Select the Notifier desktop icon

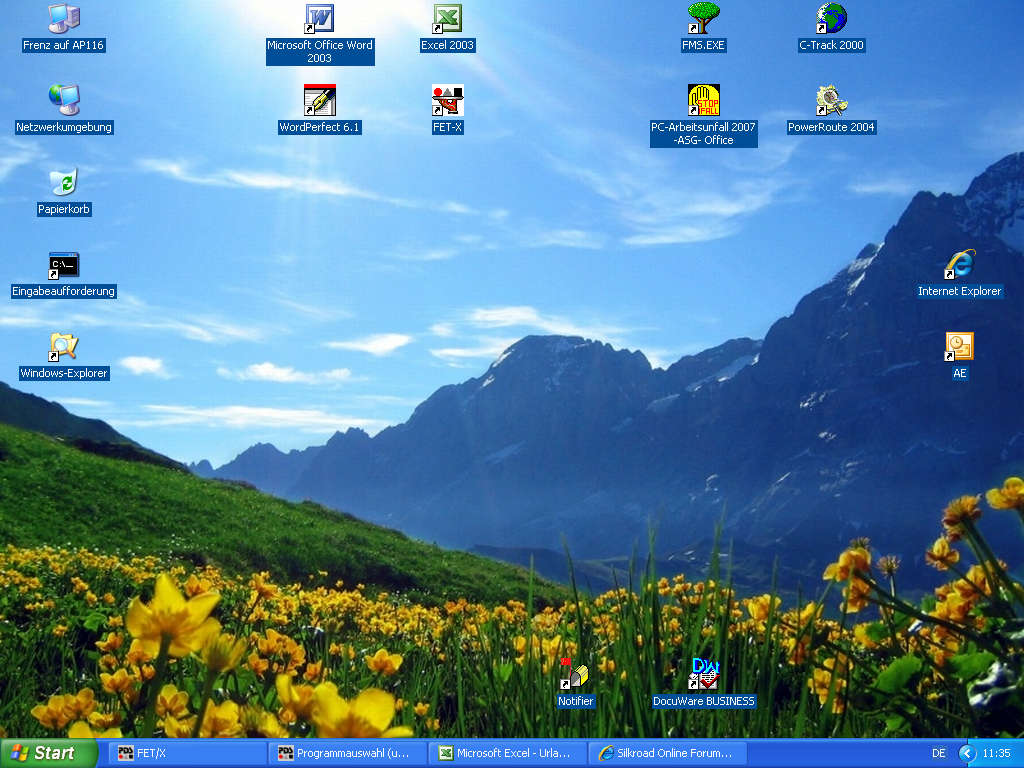coord(575,675)
